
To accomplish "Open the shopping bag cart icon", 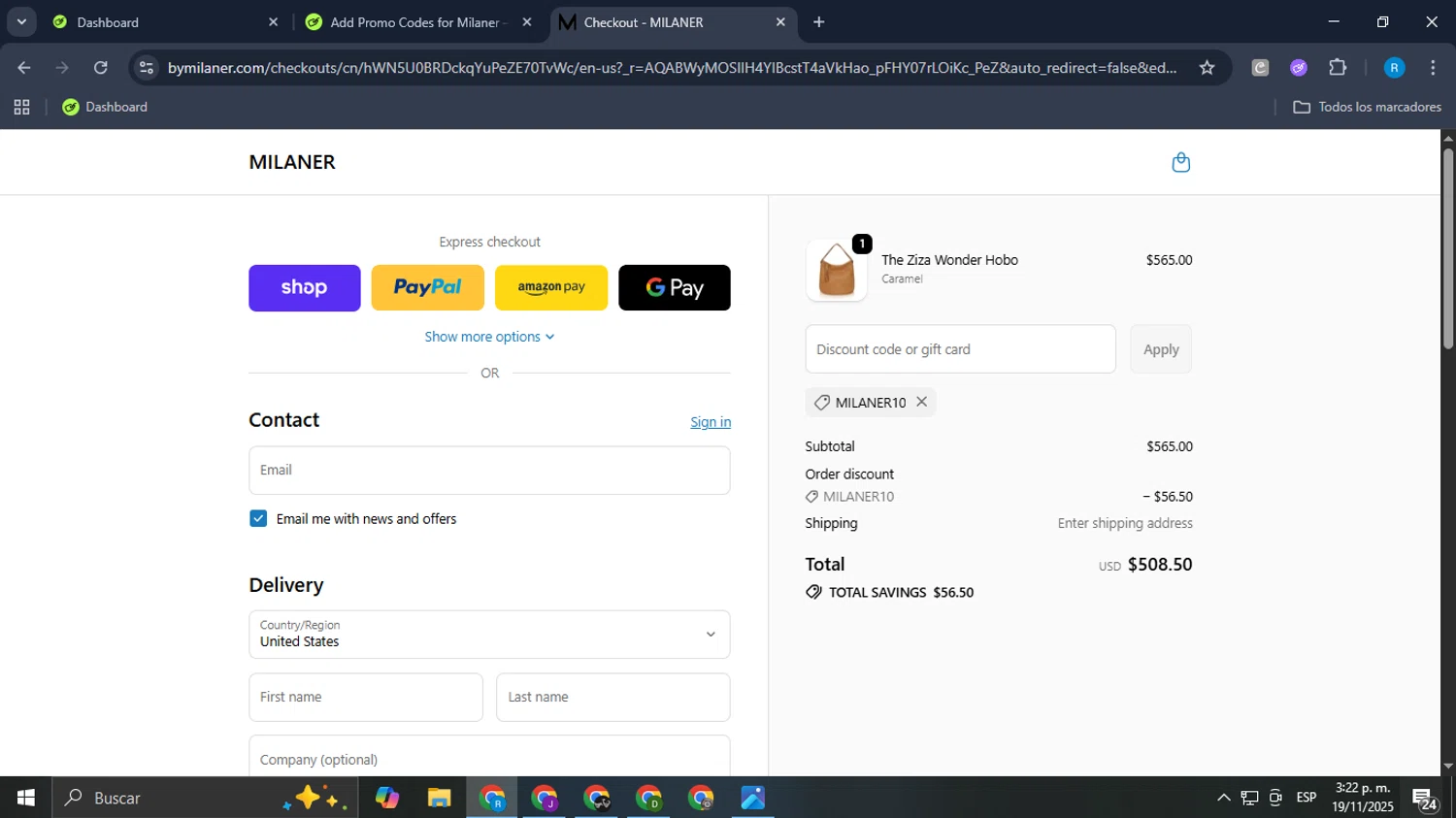I will click(x=1180, y=162).
